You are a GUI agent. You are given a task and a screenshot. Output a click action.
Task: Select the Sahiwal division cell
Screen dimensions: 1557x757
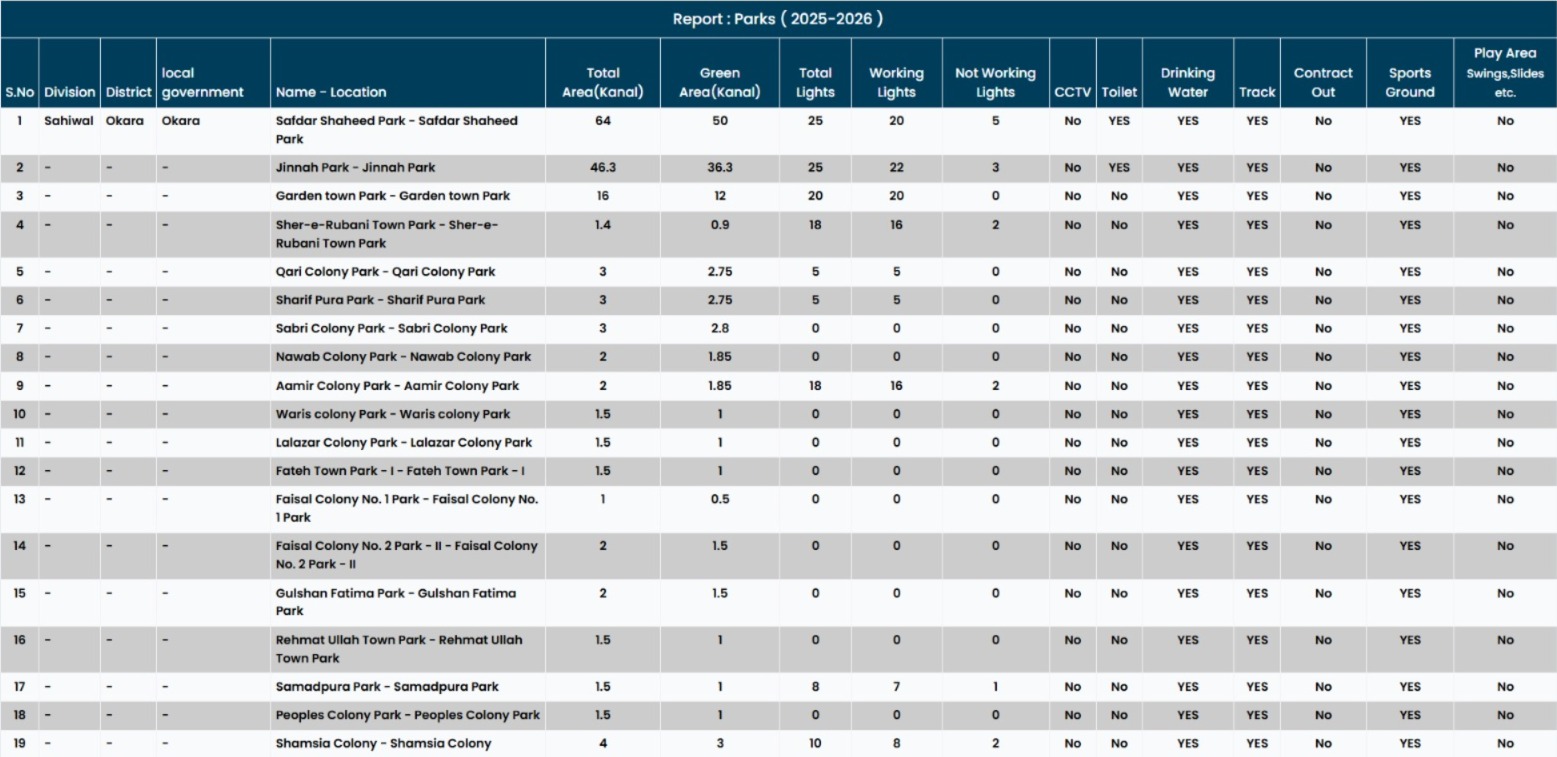[68, 121]
